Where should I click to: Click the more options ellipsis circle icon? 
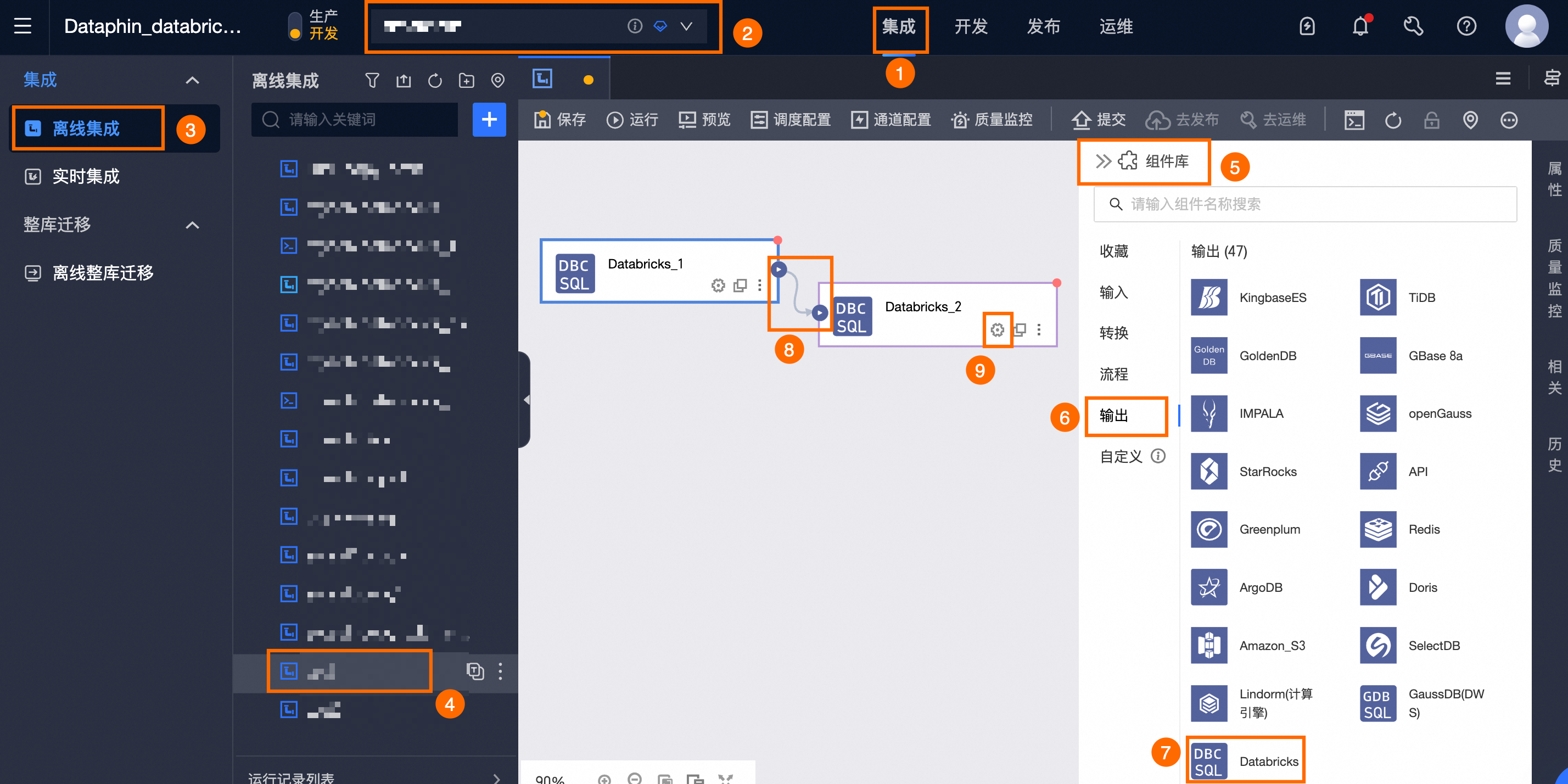(1509, 120)
